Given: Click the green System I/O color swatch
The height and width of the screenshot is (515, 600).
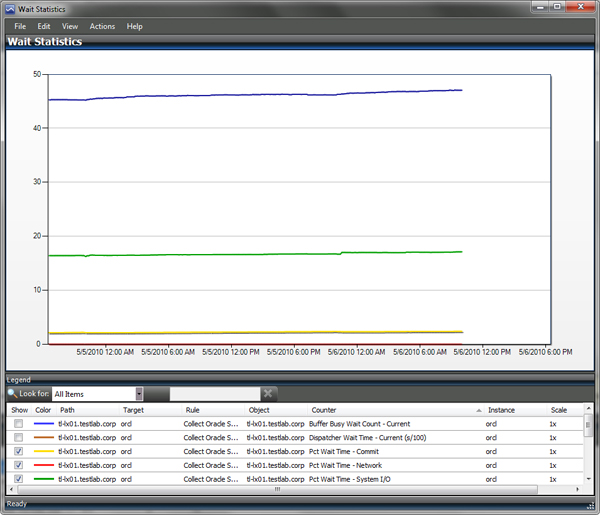Looking at the screenshot, I should click(x=44, y=479).
